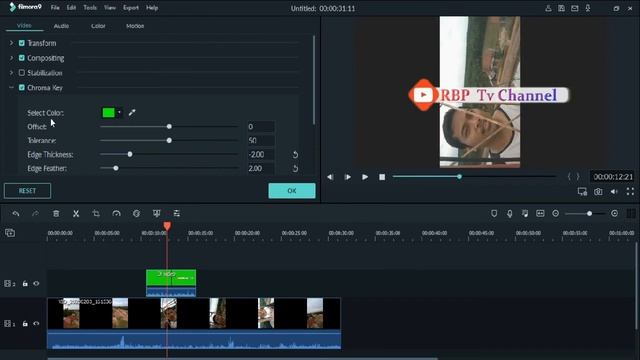640x360 pixels.
Task: Open the Tools menu
Action: click(x=90, y=8)
